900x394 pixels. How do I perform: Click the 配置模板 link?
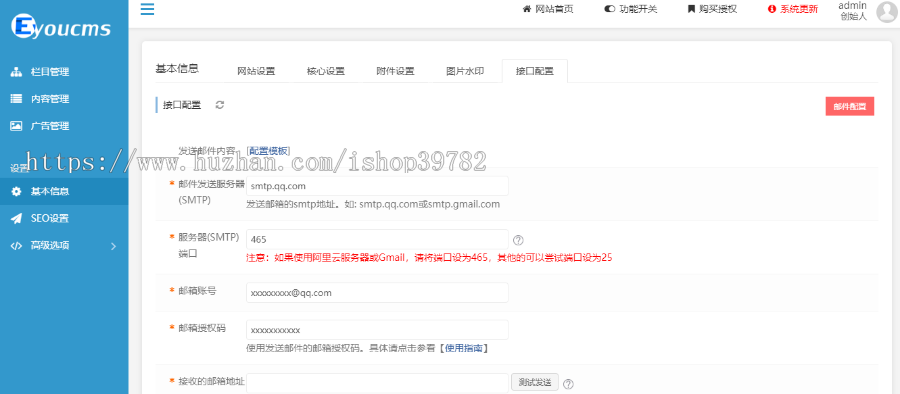(x=268, y=150)
